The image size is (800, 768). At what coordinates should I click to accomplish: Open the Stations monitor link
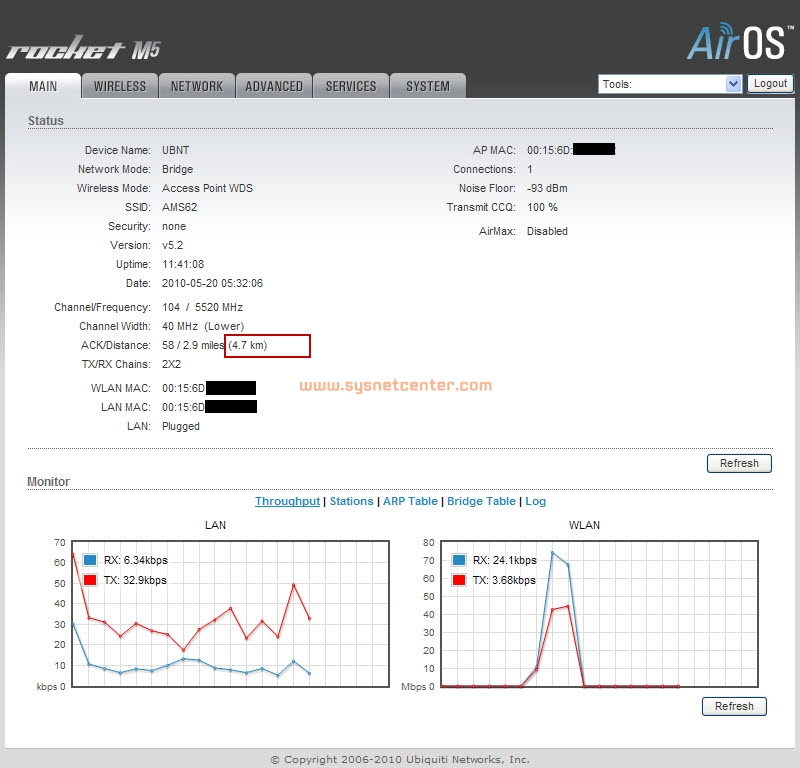(352, 501)
